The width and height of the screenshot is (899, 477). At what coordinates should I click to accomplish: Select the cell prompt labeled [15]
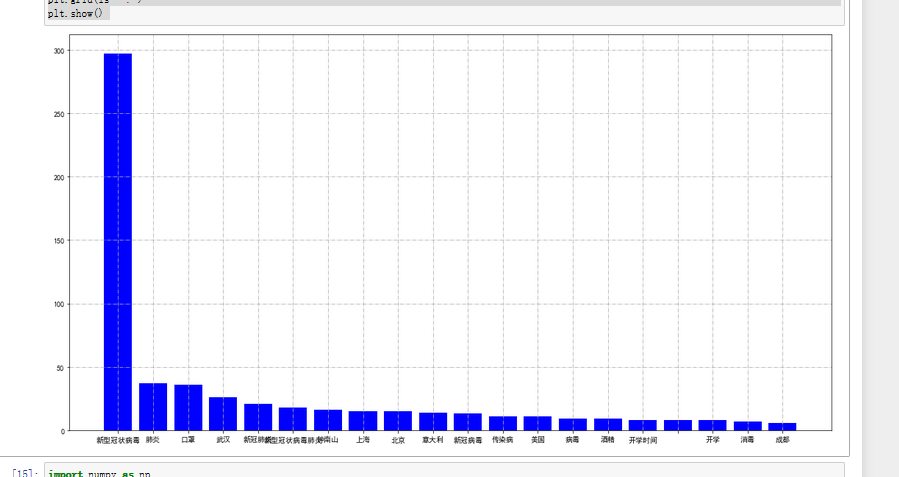[x=25, y=473]
